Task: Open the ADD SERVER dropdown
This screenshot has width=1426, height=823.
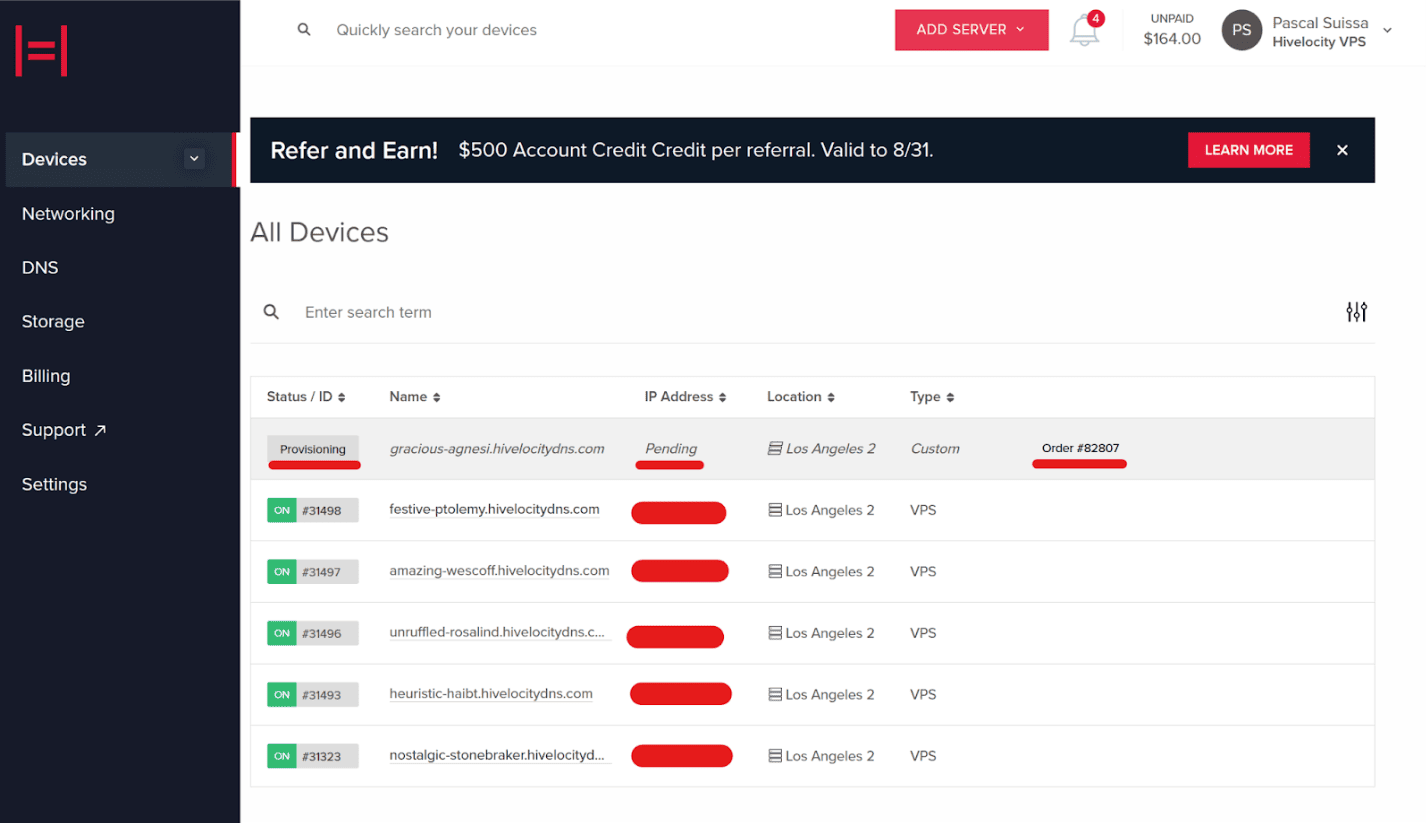Action: [971, 30]
